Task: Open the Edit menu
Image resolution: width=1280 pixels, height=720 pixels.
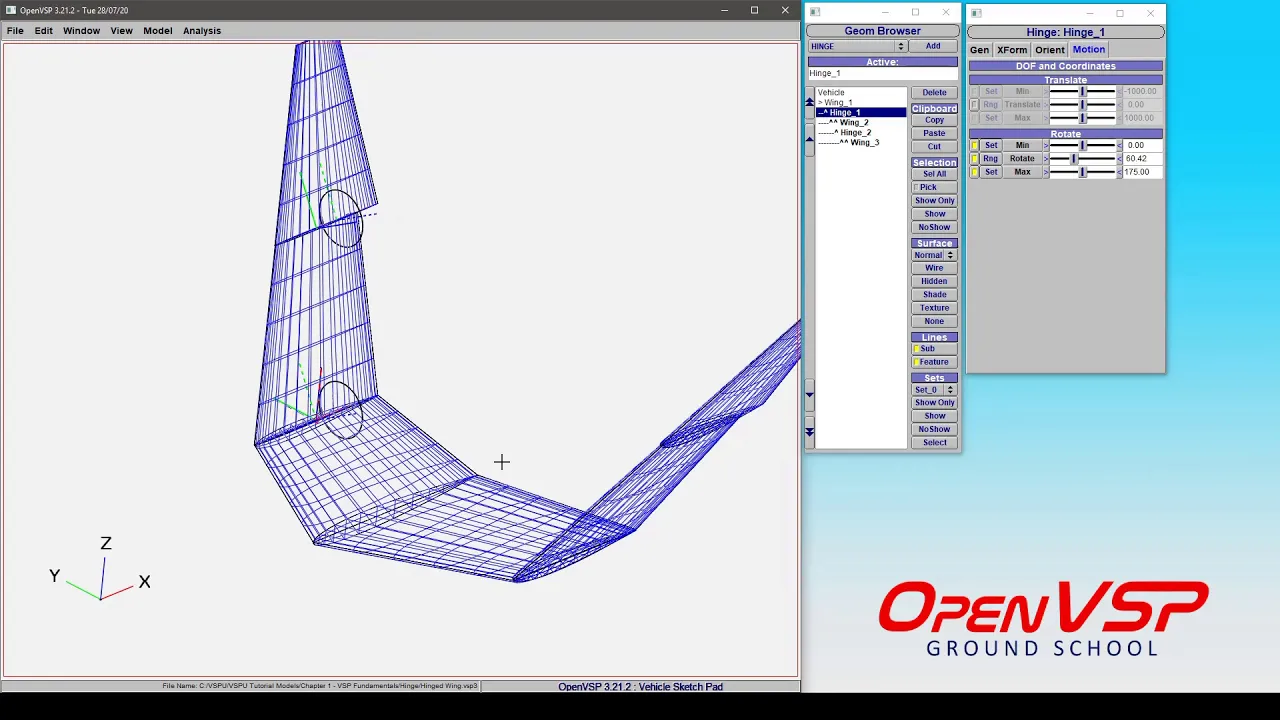Action: tap(44, 30)
